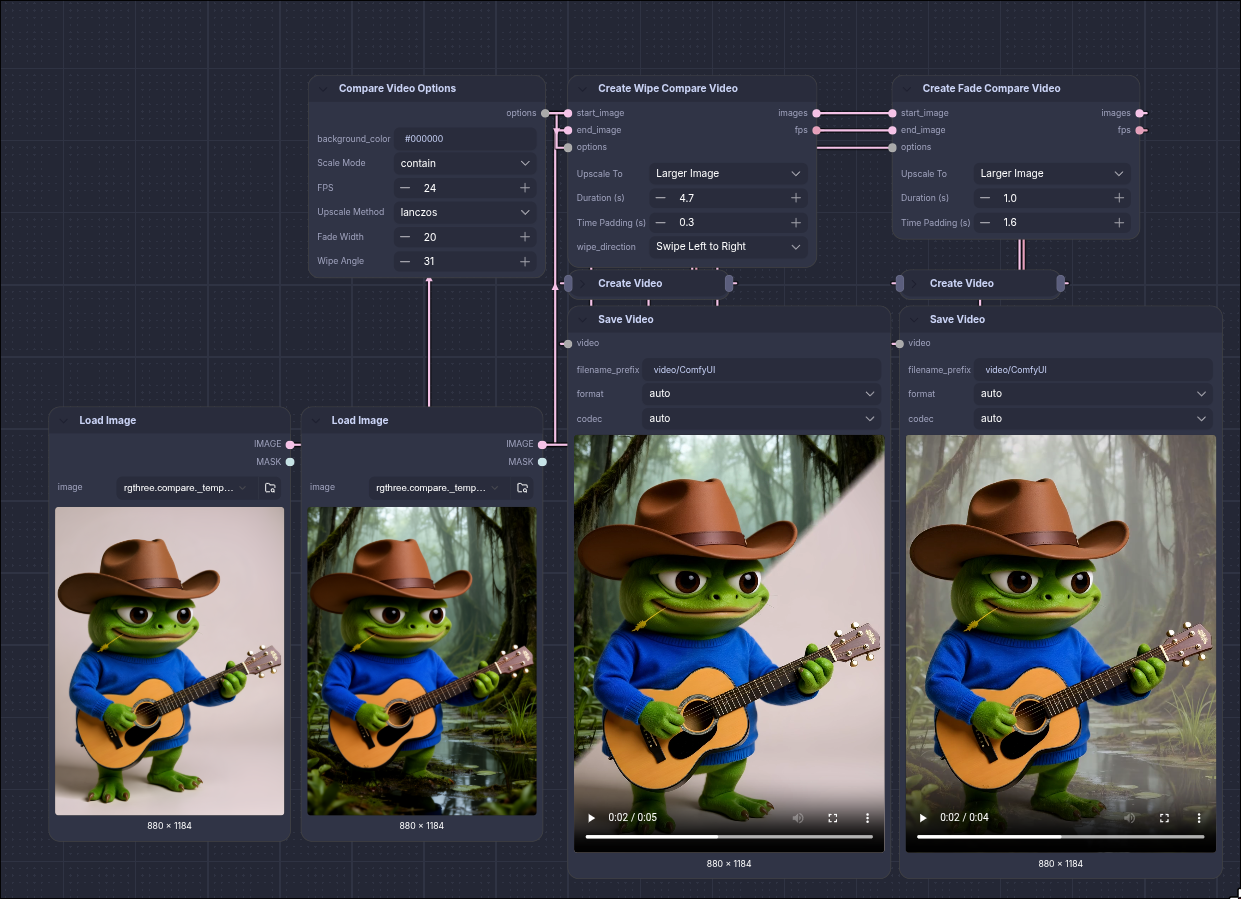The height and width of the screenshot is (899, 1241).
Task: Open codec dropdown in right Save Video
Action: (1093, 419)
